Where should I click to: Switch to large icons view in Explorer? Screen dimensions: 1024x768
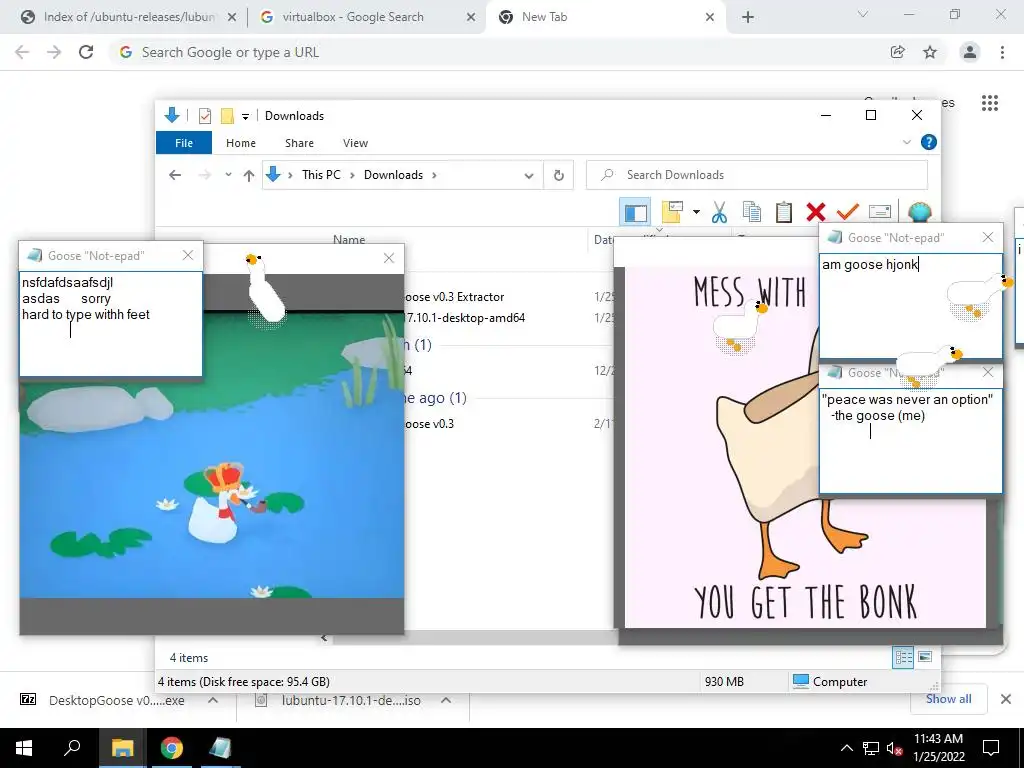[925, 657]
